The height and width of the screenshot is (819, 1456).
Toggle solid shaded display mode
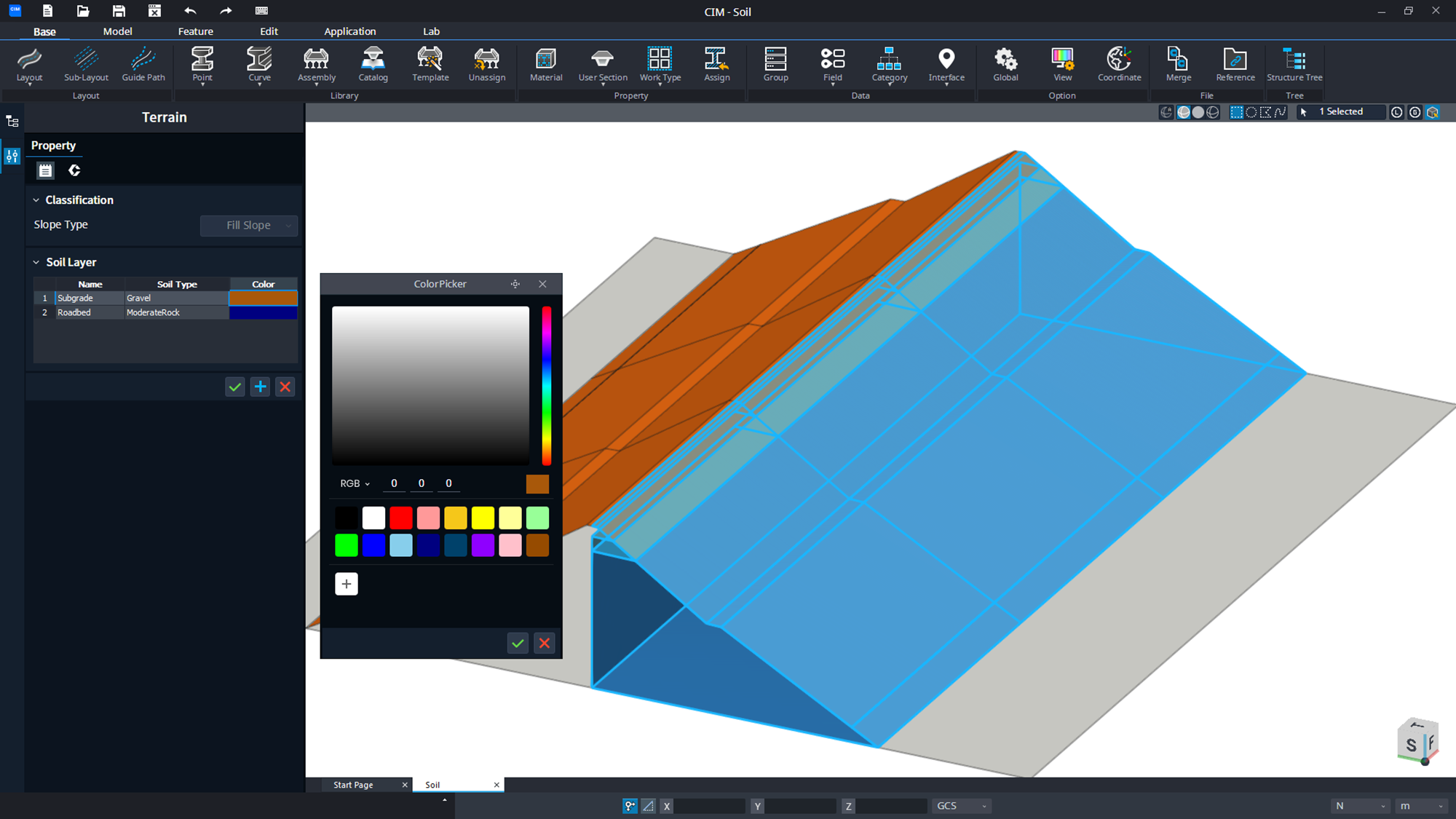[x=1198, y=112]
